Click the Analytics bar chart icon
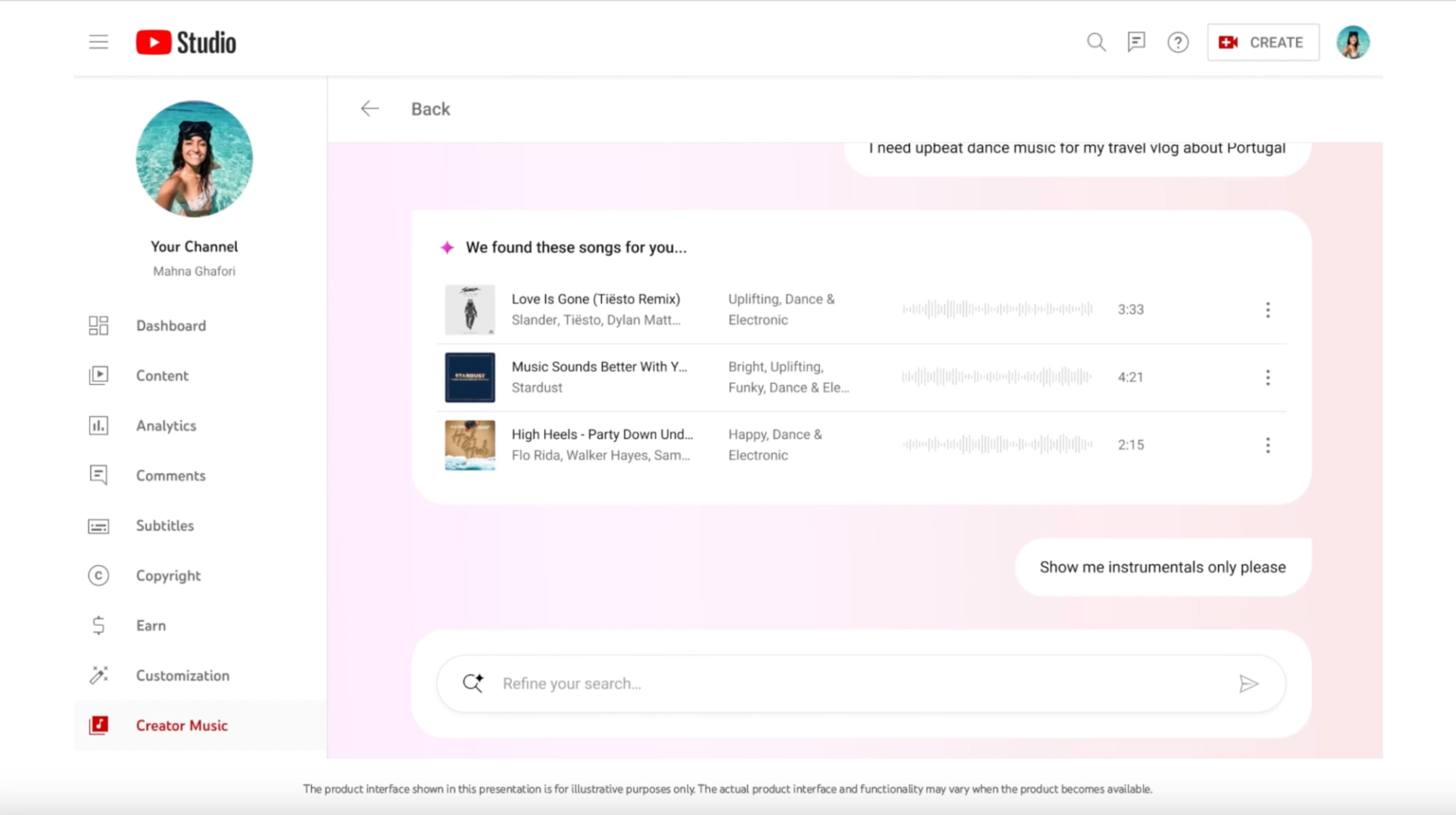Viewport: 1456px width, 815px height. (98, 425)
